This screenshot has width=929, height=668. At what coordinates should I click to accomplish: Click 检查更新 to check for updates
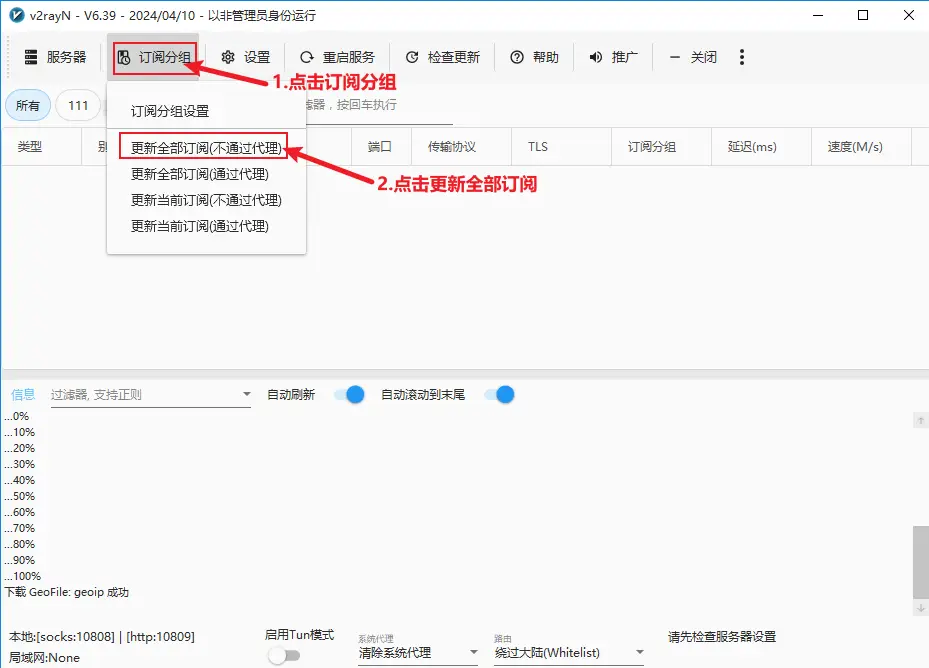click(442, 57)
